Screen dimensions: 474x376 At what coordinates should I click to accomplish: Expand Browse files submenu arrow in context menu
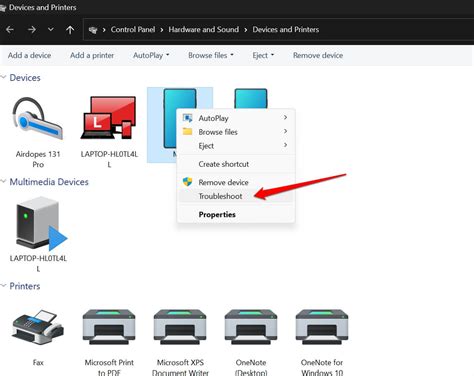coord(285,131)
